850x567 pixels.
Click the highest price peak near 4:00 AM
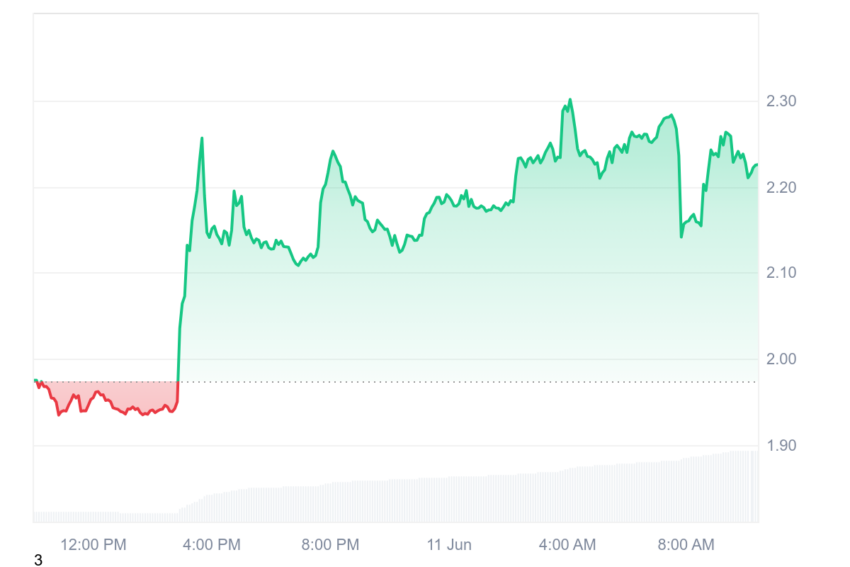[570, 100]
